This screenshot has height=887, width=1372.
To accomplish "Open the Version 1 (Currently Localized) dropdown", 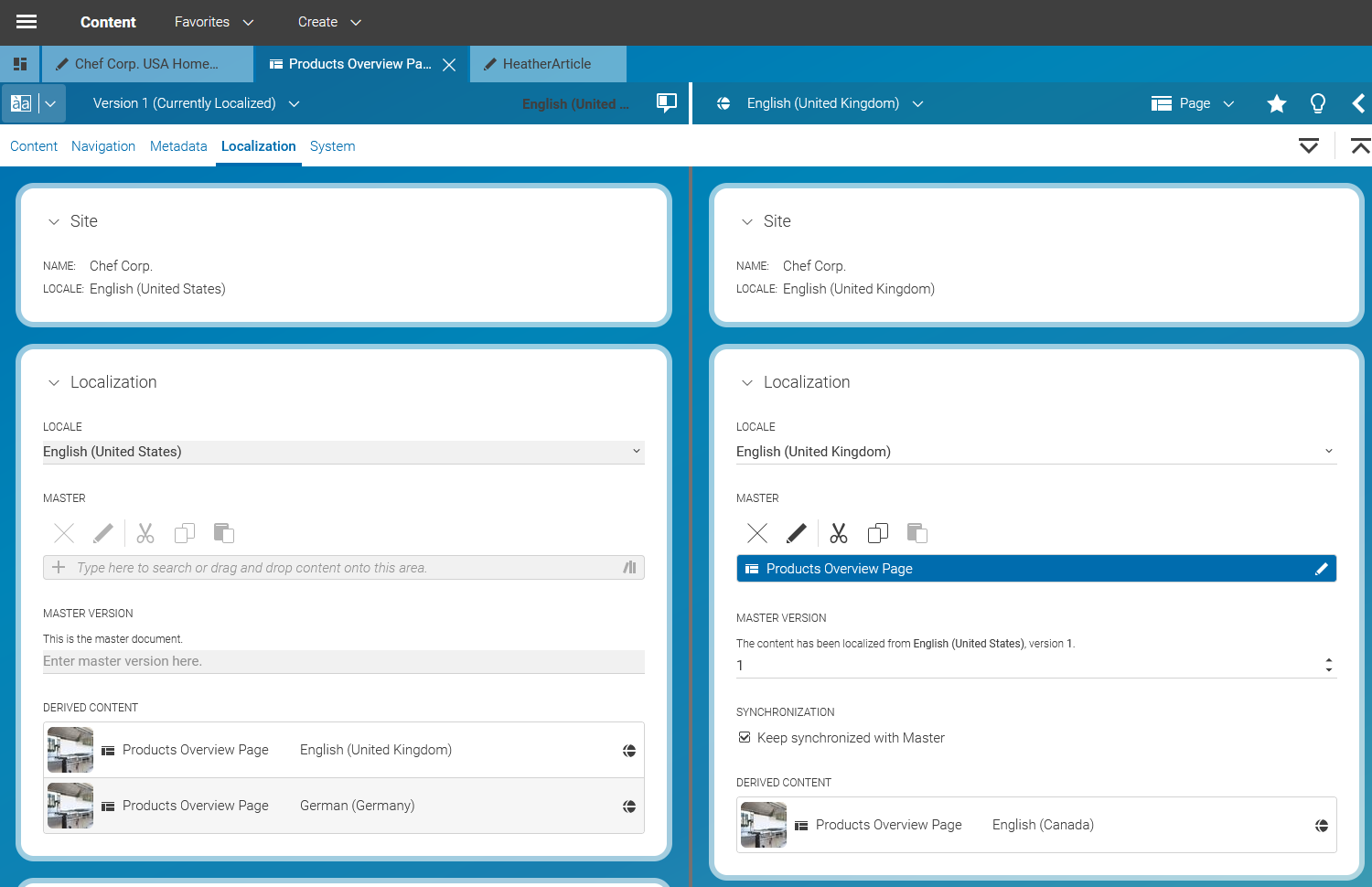I will pyautogui.click(x=196, y=103).
